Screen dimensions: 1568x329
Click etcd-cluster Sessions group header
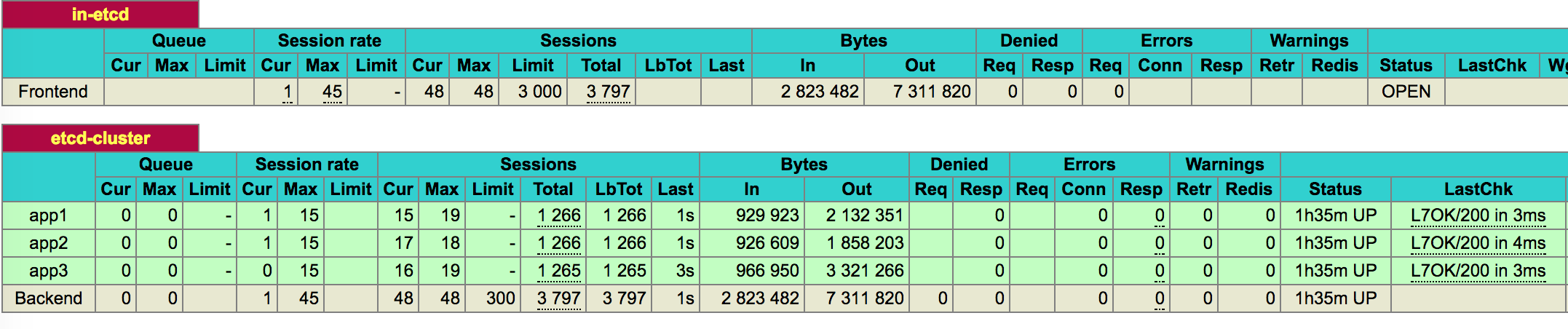(x=538, y=164)
